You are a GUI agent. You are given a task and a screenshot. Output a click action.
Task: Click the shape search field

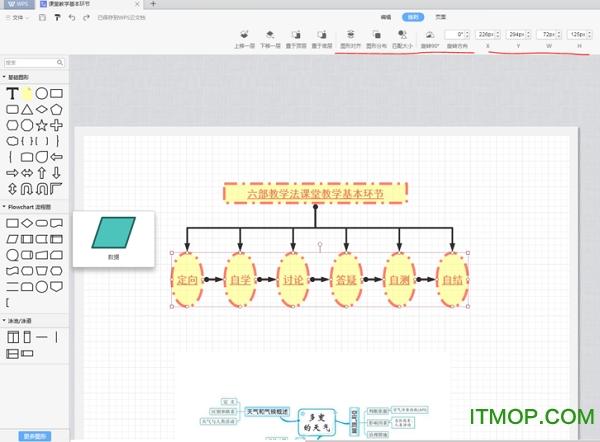32,62
